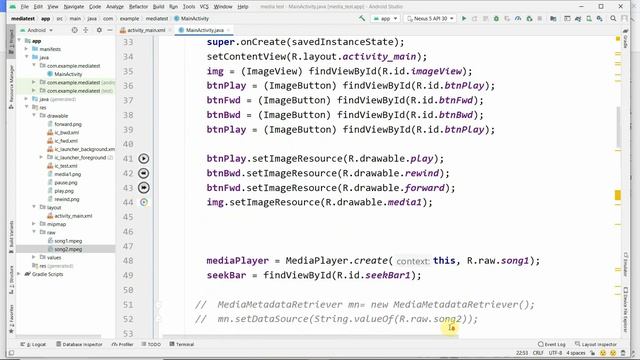This screenshot has height=360, width=640.
Task: Click the forward gutter icon on line 43
Action: [x=144, y=188]
